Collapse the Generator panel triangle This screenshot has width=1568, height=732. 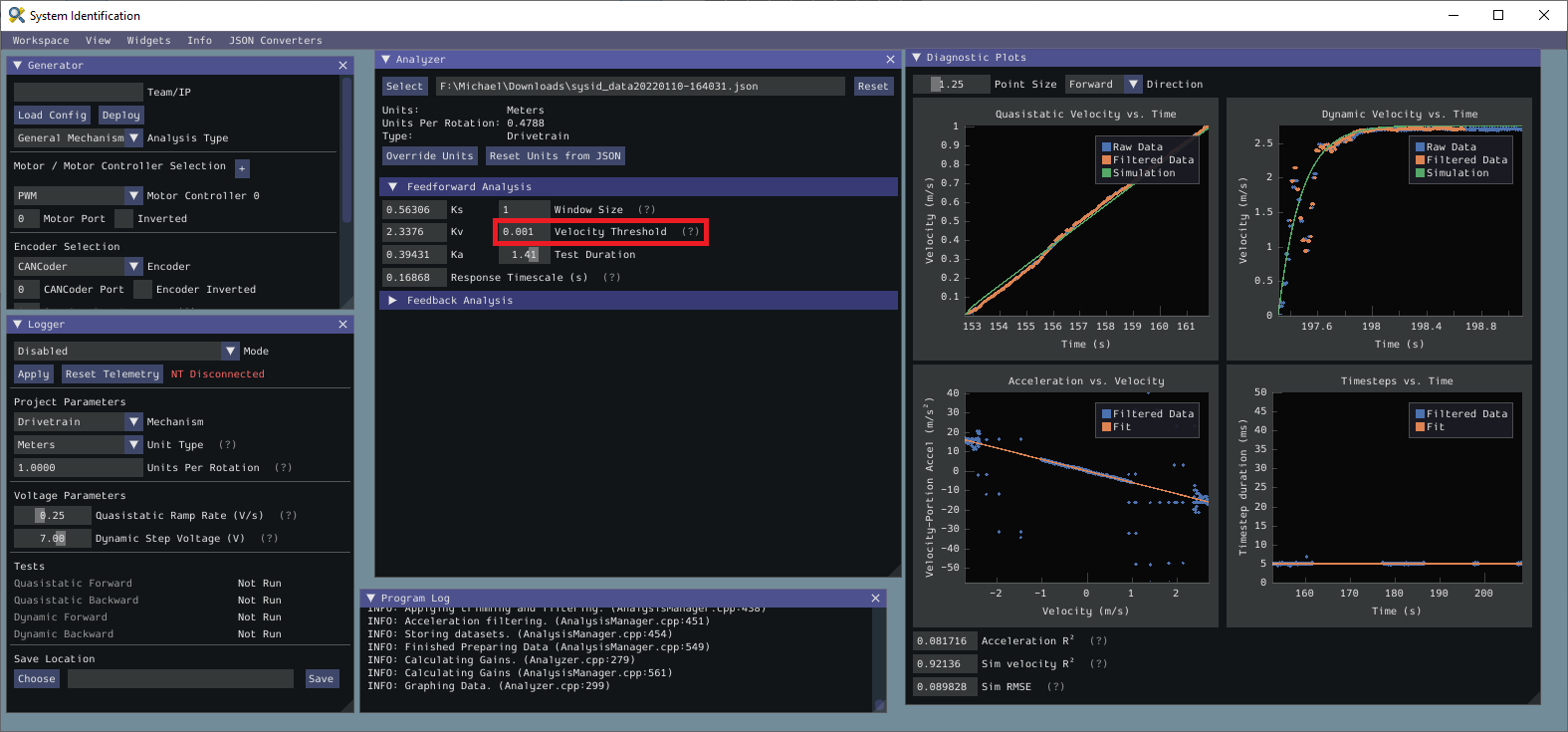(x=17, y=66)
